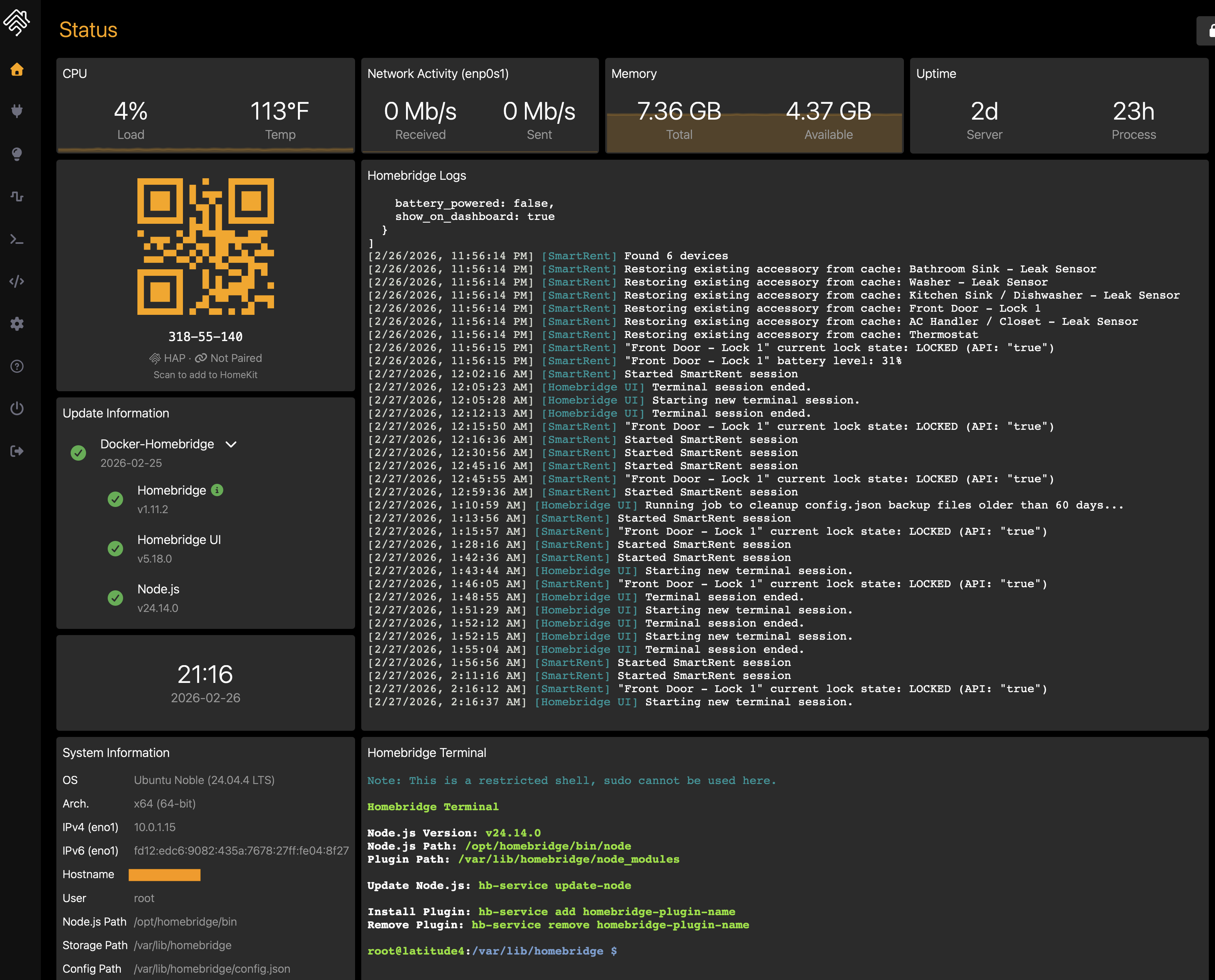Click the Update Information heading
1215x980 pixels.
[116, 413]
